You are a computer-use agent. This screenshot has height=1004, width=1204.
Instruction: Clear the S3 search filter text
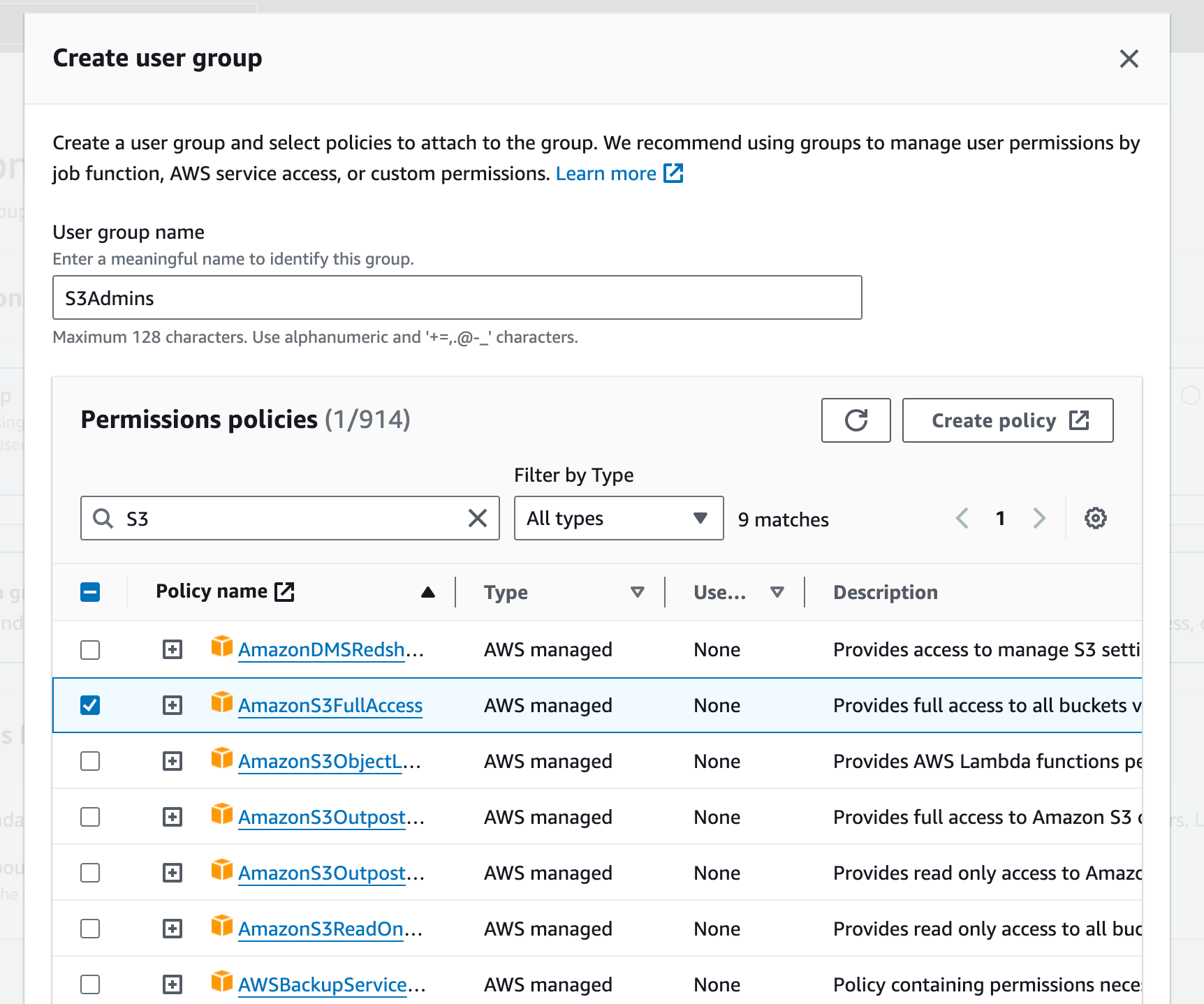click(x=478, y=518)
